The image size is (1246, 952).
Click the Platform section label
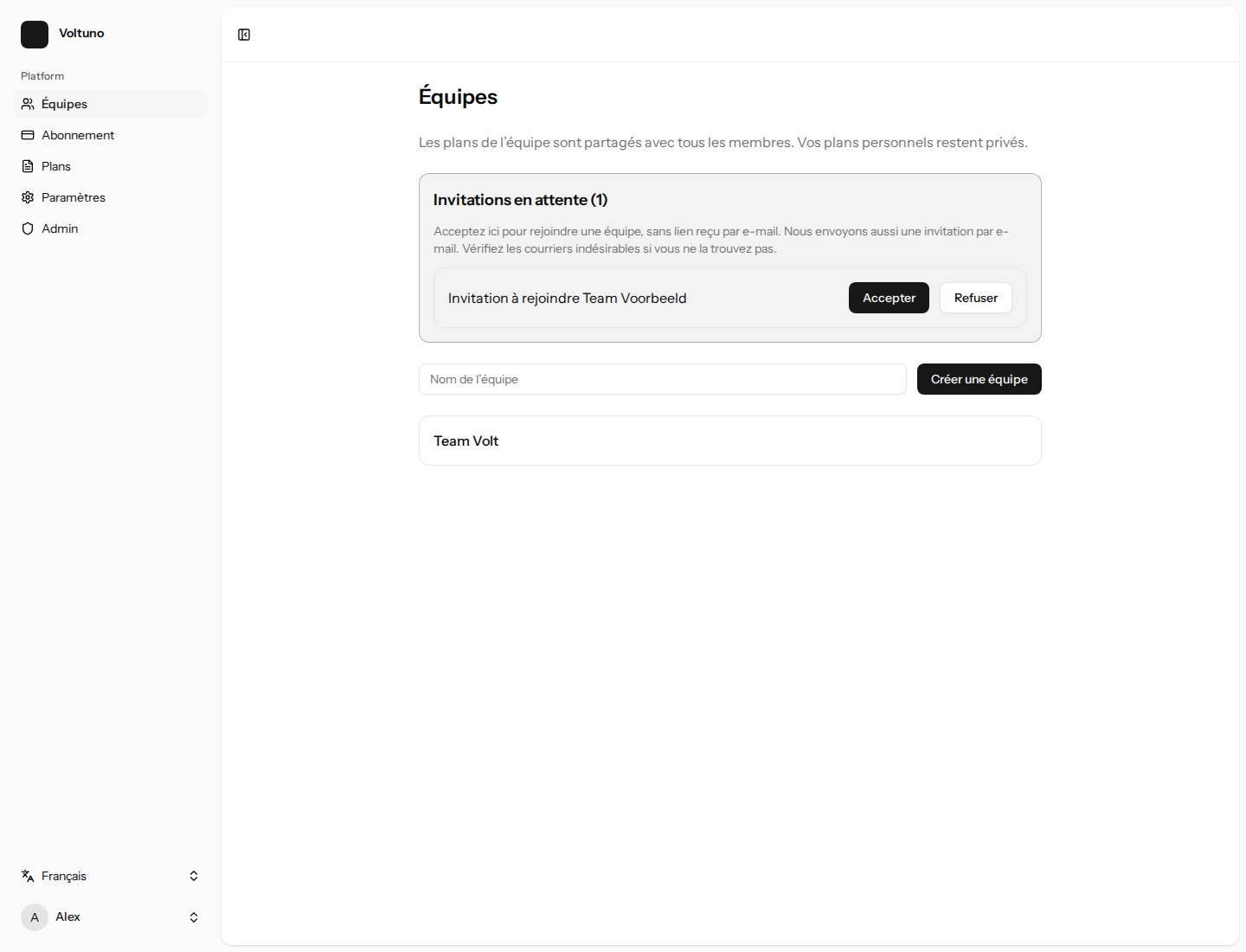tap(42, 76)
